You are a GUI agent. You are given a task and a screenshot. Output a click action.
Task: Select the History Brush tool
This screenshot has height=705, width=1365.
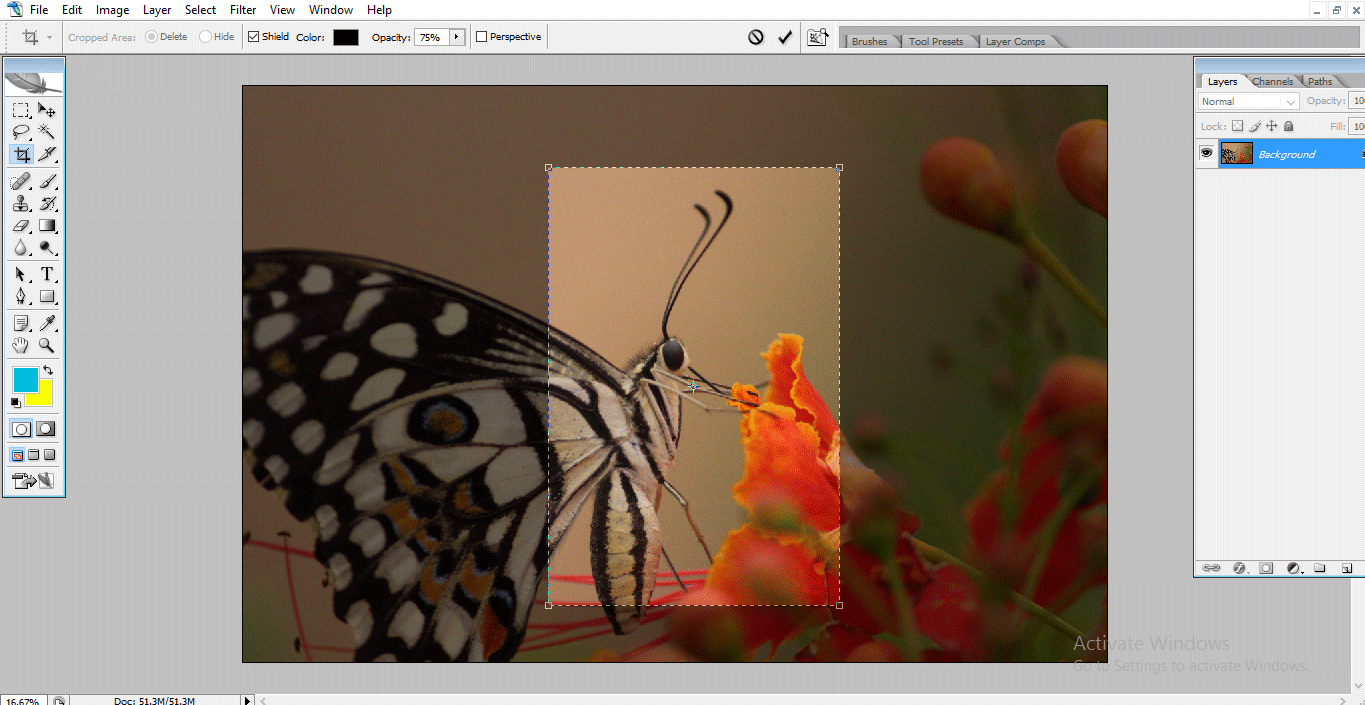[x=47, y=204]
